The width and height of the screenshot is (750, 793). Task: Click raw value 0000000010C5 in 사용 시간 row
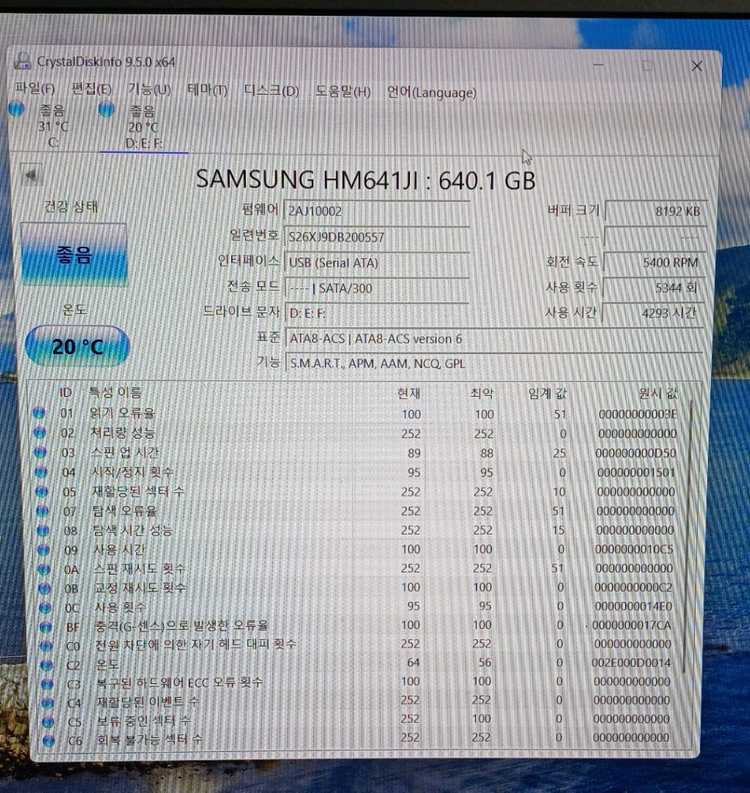point(634,549)
